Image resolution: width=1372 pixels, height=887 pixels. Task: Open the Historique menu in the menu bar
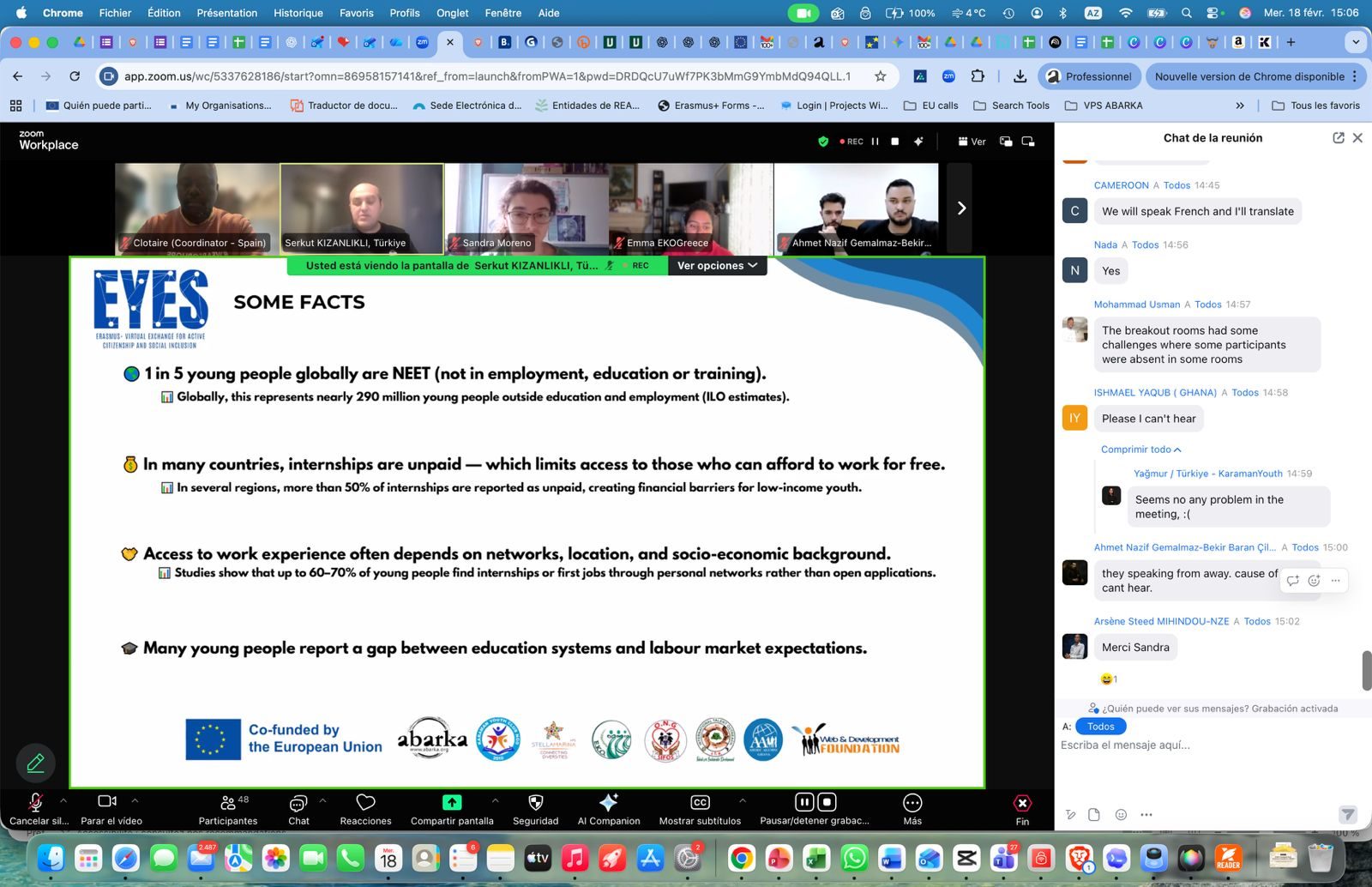point(298,13)
